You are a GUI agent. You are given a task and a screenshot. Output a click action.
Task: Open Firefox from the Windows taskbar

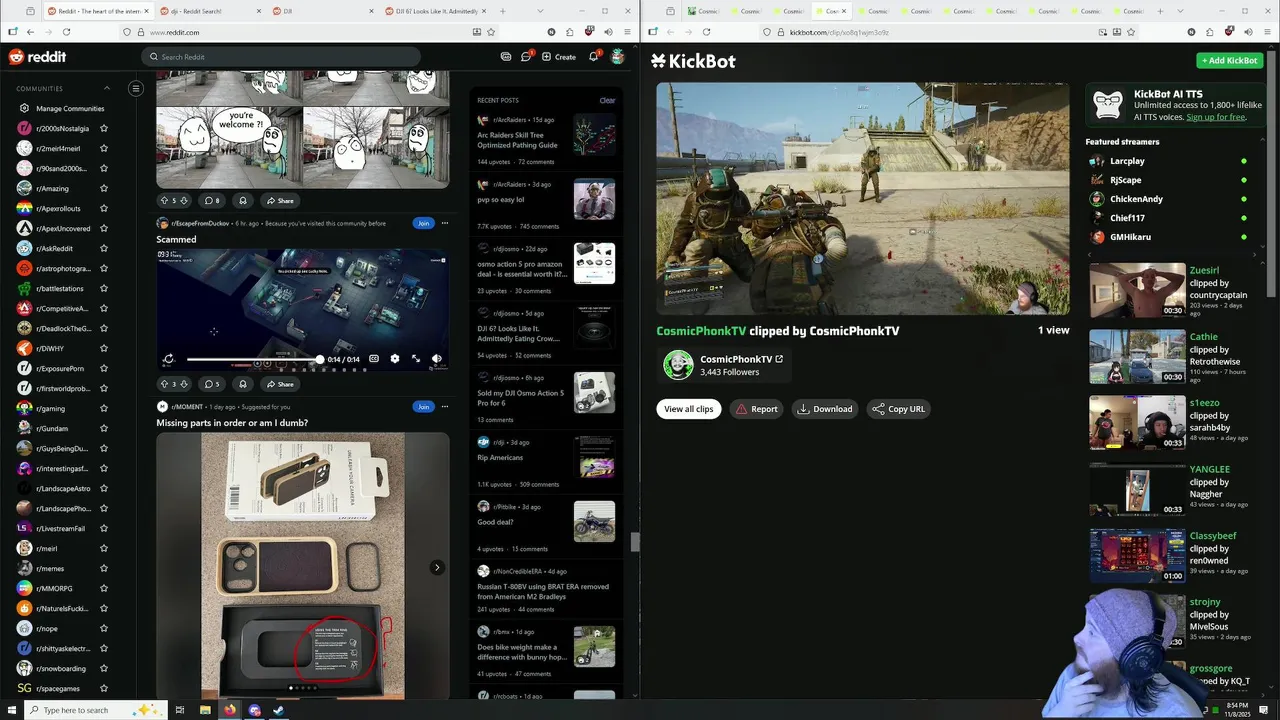pyautogui.click(x=230, y=710)
